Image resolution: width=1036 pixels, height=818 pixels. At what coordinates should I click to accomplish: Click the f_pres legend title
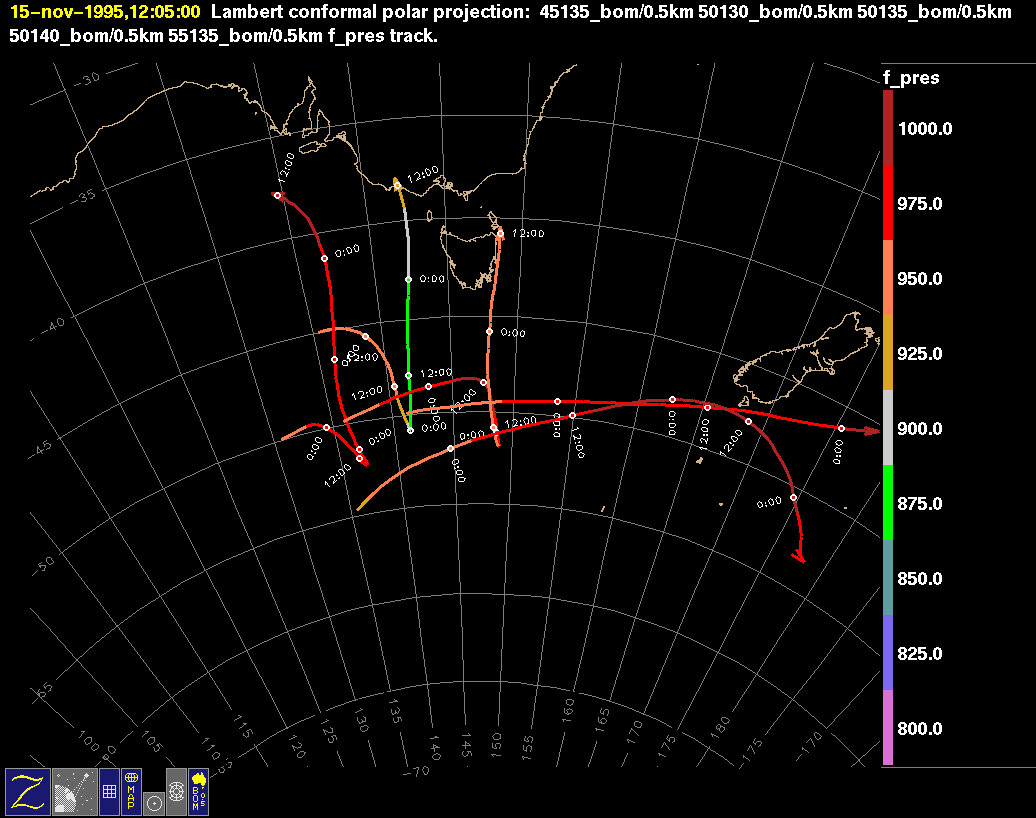click(910, 79)
